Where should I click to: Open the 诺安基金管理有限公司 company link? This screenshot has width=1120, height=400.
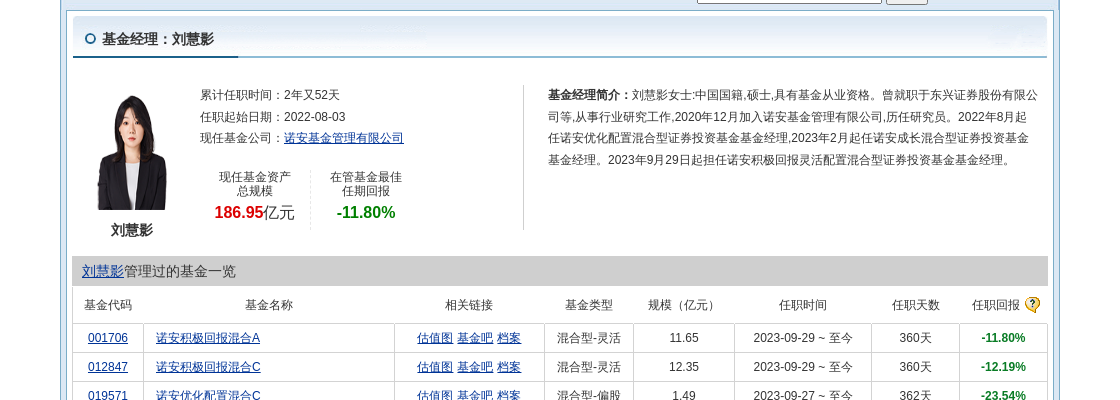click(343, 138)
